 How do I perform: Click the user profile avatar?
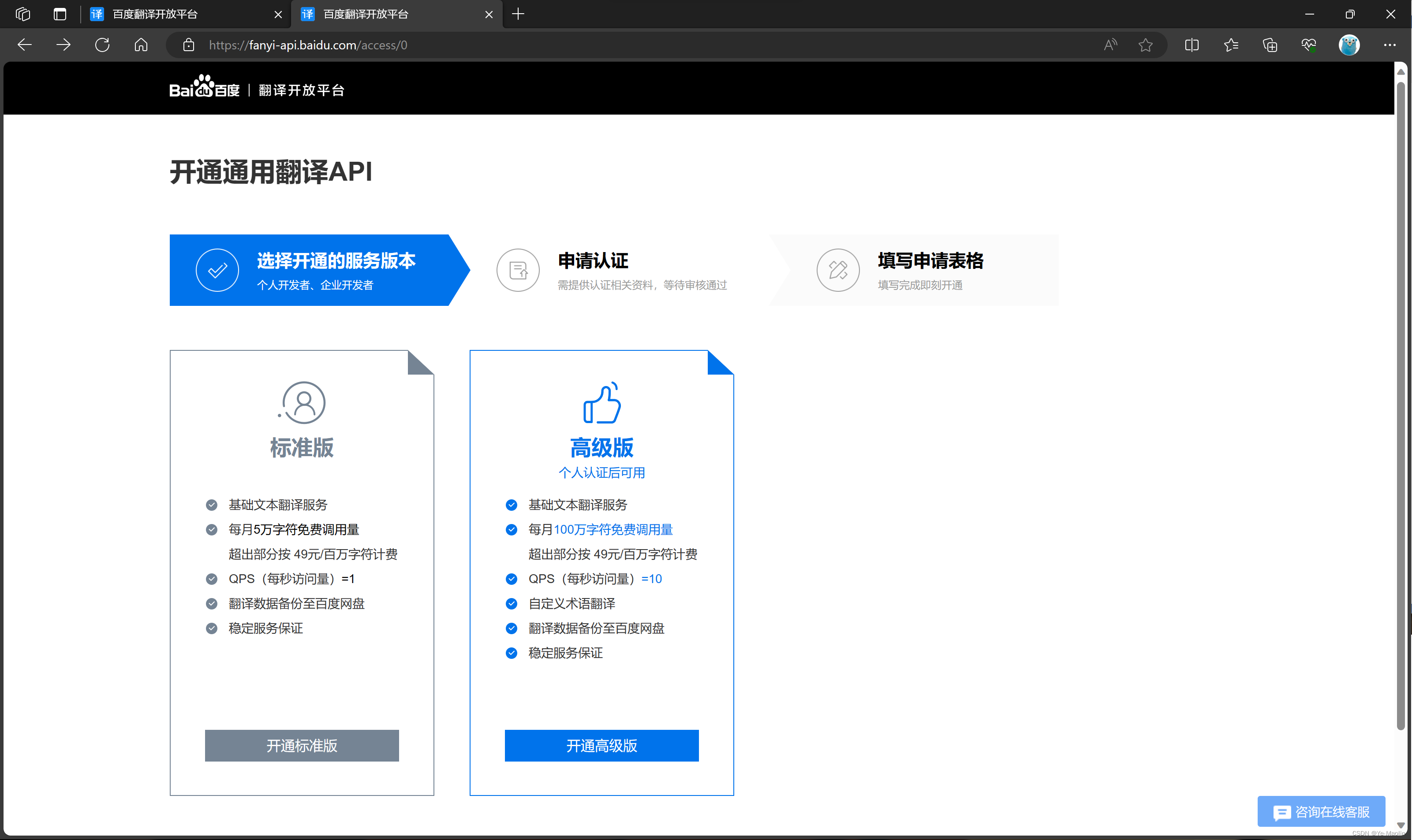coord(1348,45)
